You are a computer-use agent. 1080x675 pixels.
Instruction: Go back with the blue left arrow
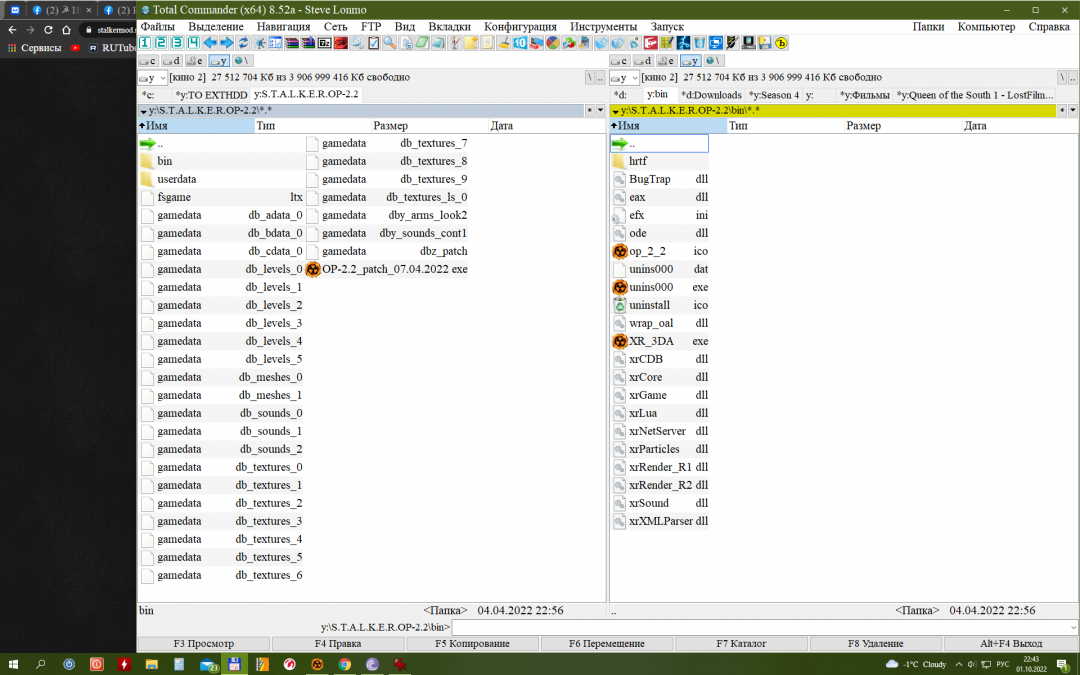[210, 43]
